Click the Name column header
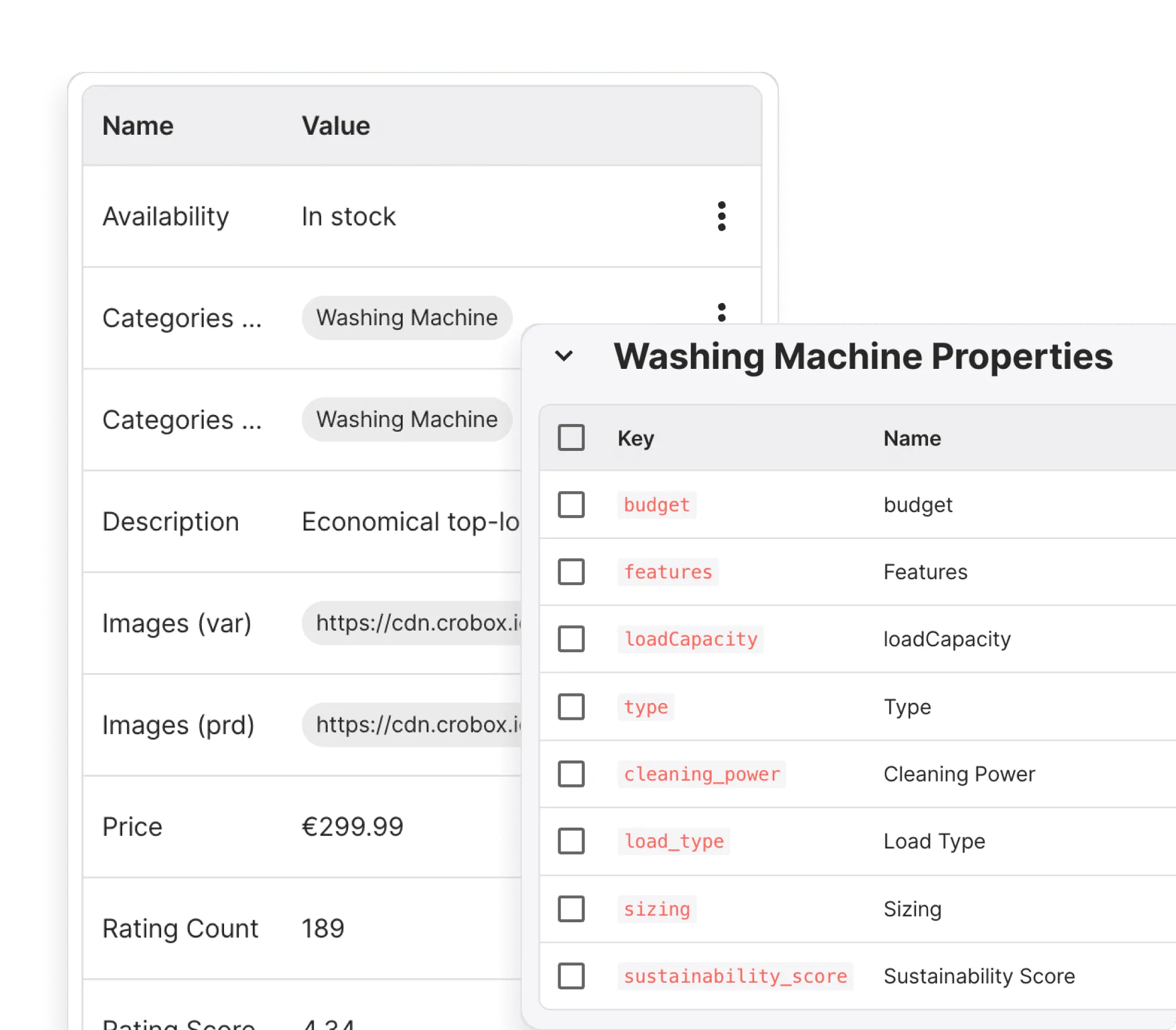This screenshot has height=1030, width=1176. point(911,438)
